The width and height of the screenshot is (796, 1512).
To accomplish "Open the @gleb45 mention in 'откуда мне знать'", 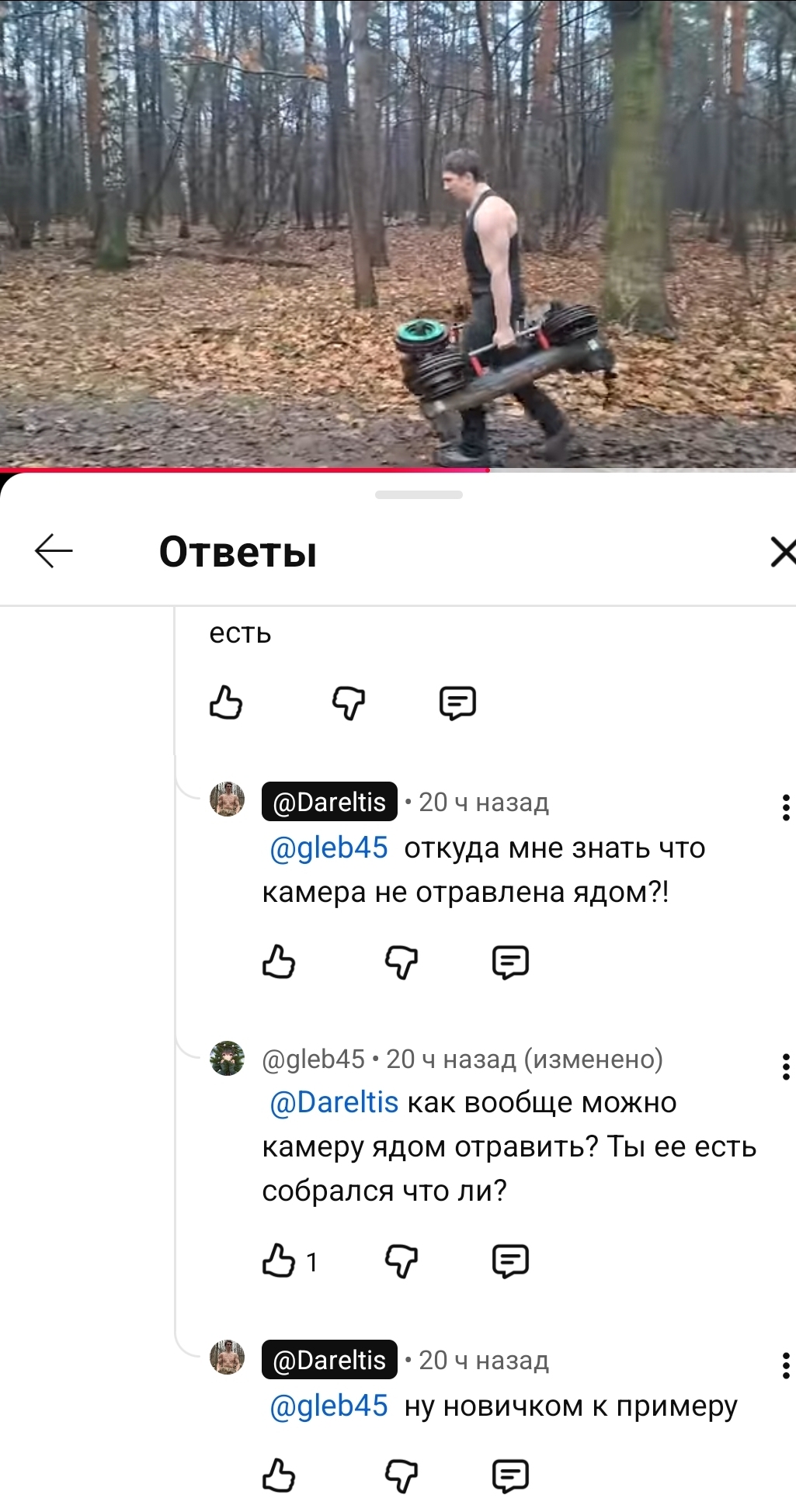I will pos(328,848).
